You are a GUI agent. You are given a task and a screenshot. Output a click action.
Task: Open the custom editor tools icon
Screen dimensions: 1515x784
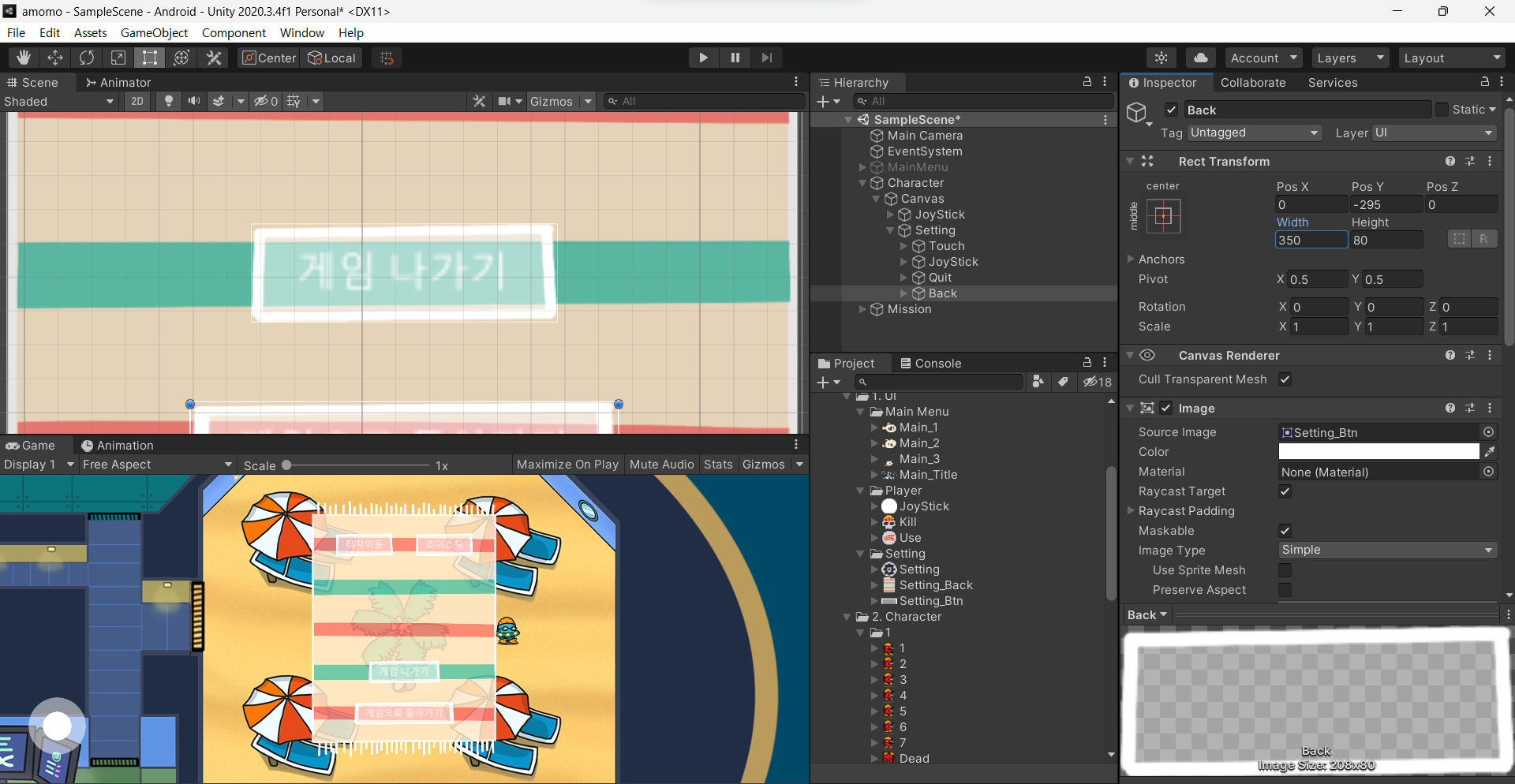click(x=214, y=58)
